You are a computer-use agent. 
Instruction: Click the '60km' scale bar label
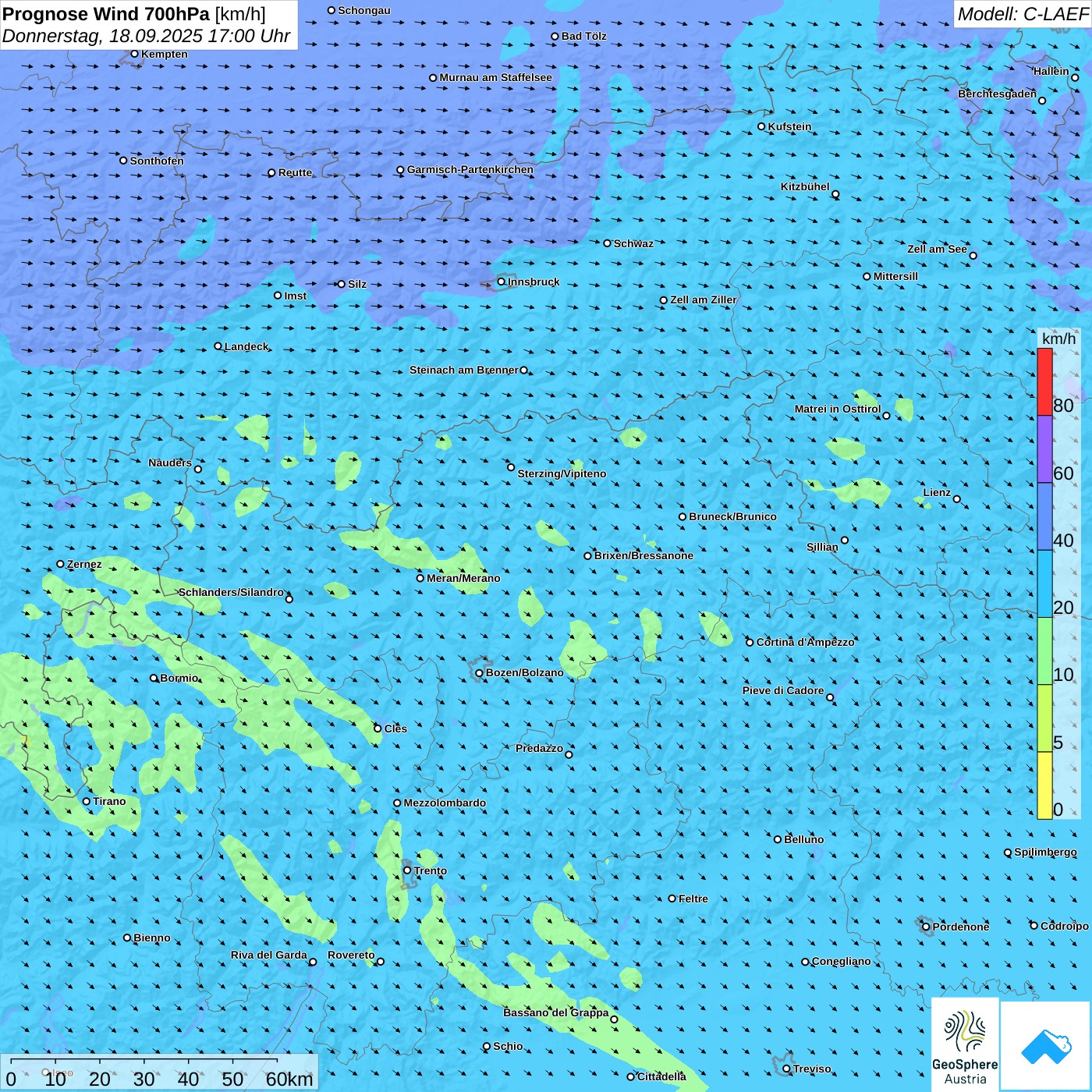click(289, 1079)
